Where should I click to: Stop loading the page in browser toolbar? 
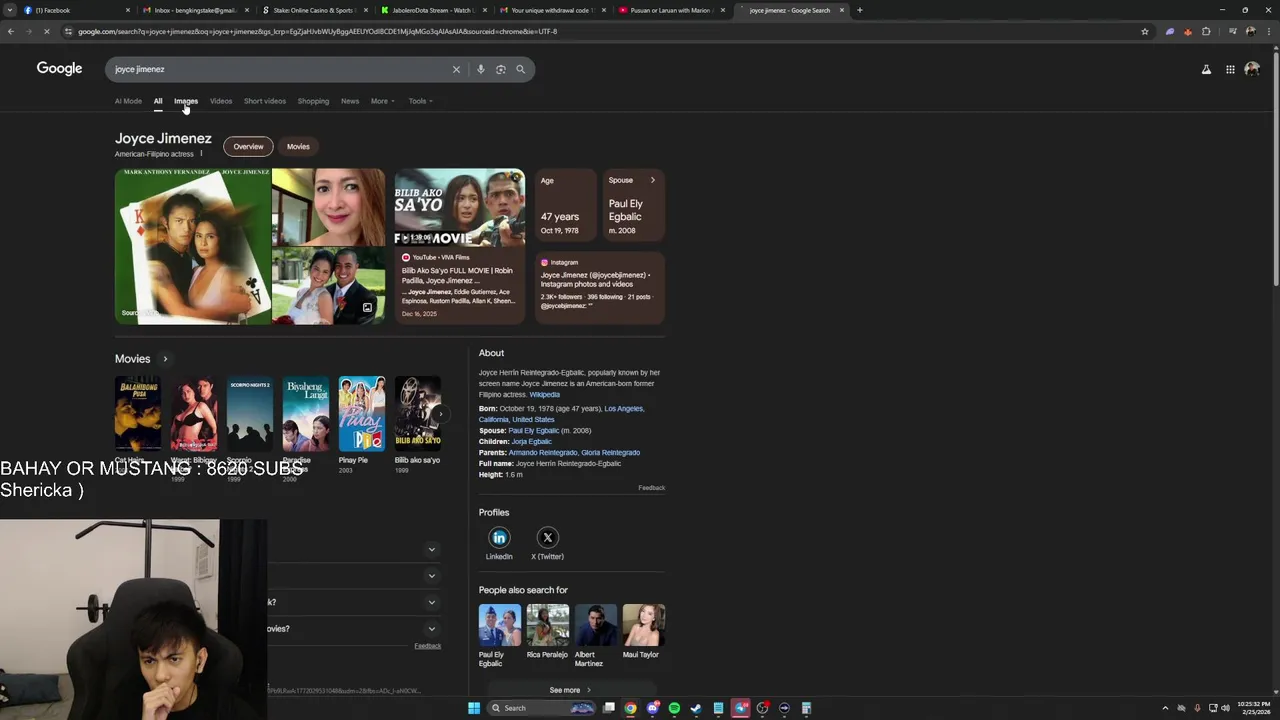[48, 31]
